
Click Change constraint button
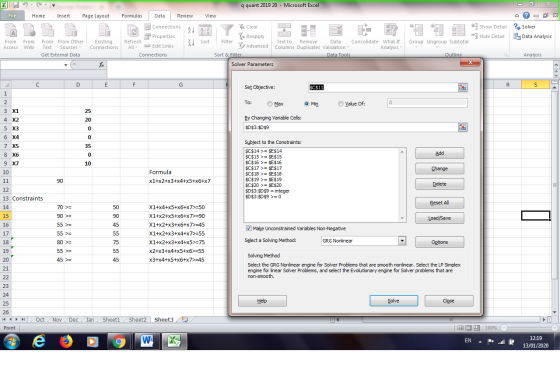(440, 169)
